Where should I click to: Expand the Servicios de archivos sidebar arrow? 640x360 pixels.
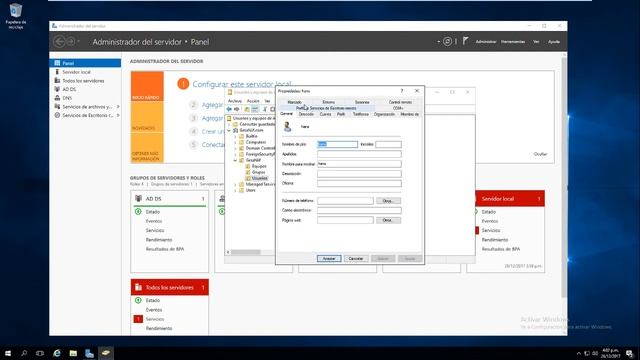coord(118,107)
